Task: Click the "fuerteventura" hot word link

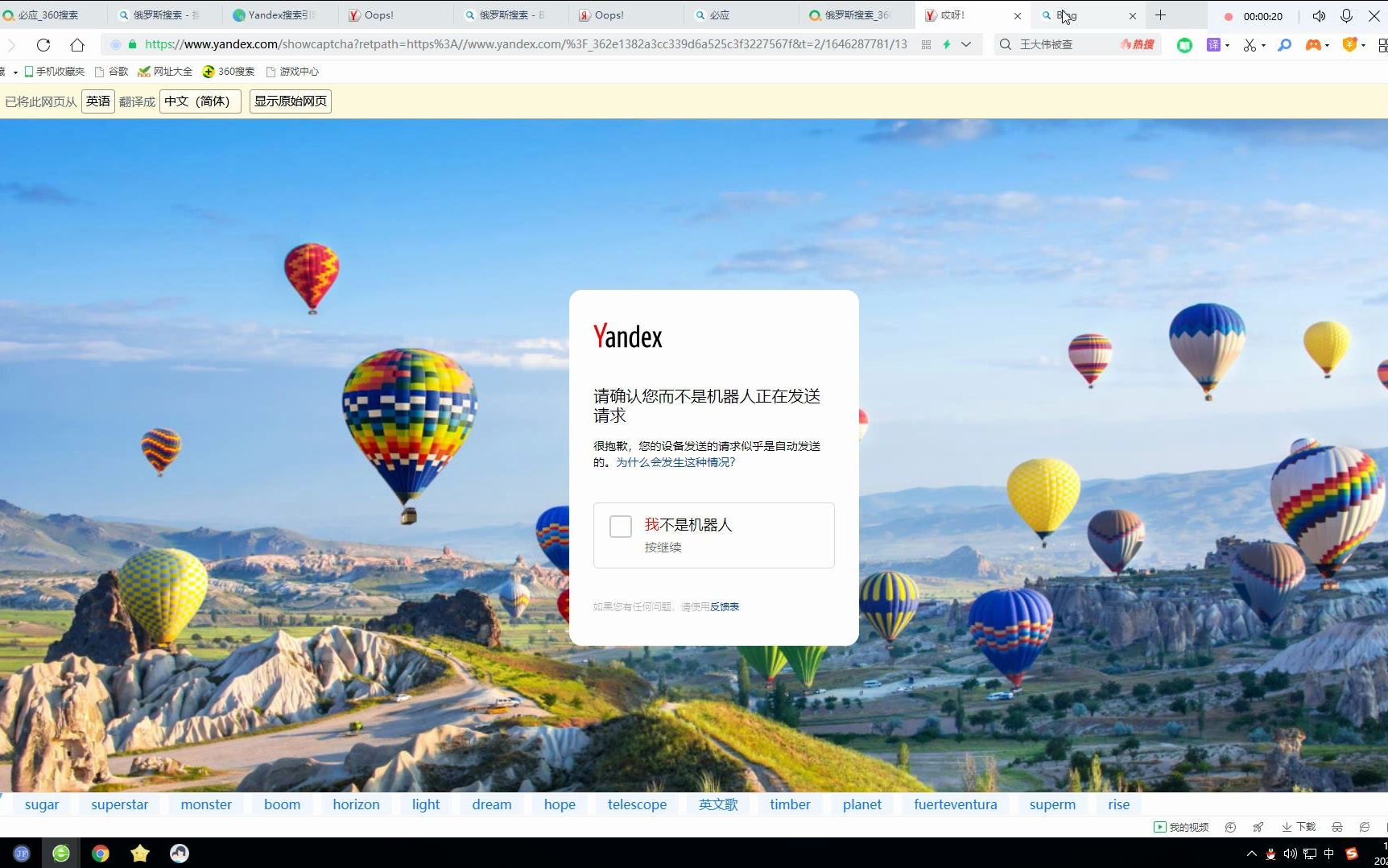Action: click(956, 804)
